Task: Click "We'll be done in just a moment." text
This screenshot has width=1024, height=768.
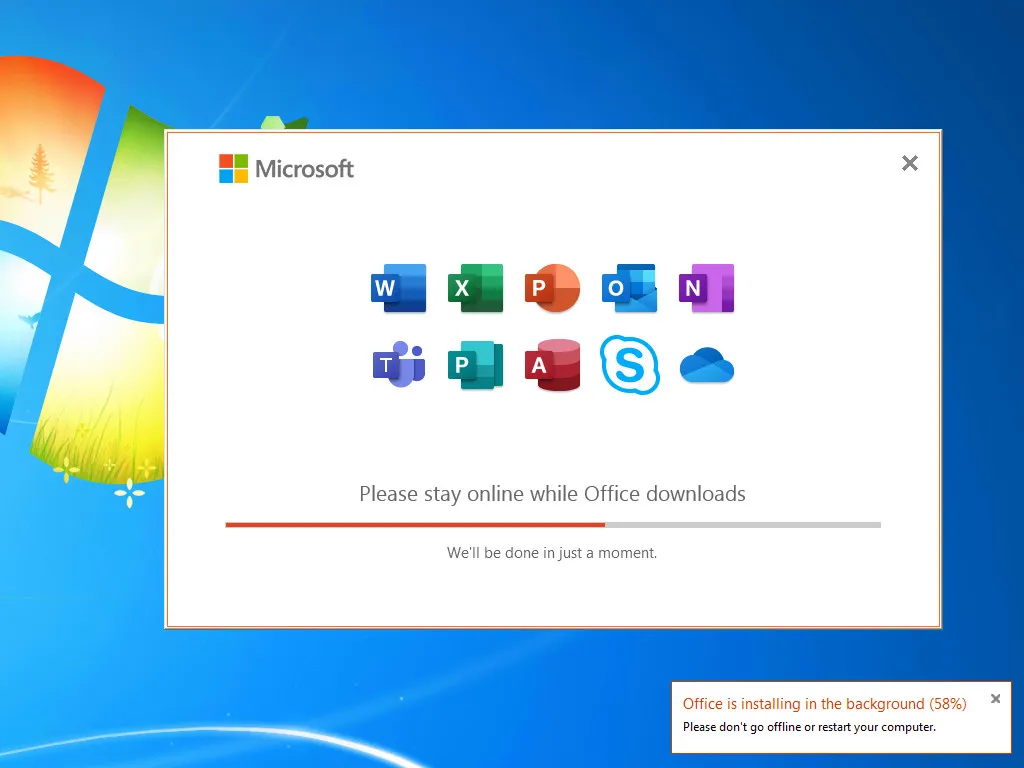Action: 552,552
